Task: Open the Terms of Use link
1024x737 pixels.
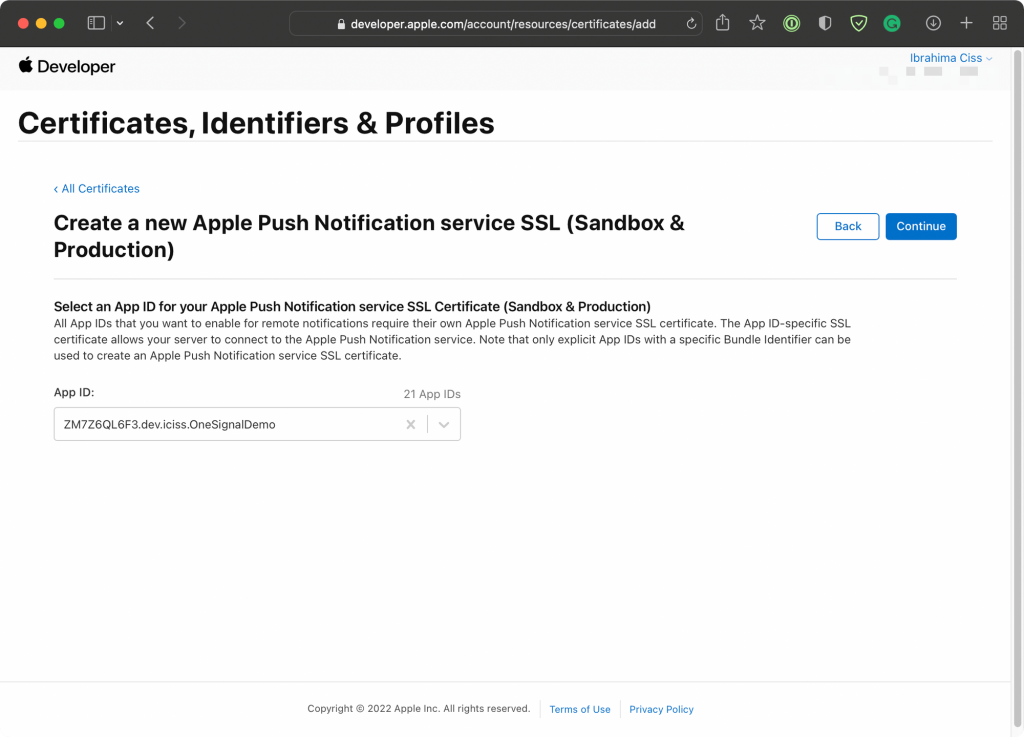Action: (x=580, y=709)
